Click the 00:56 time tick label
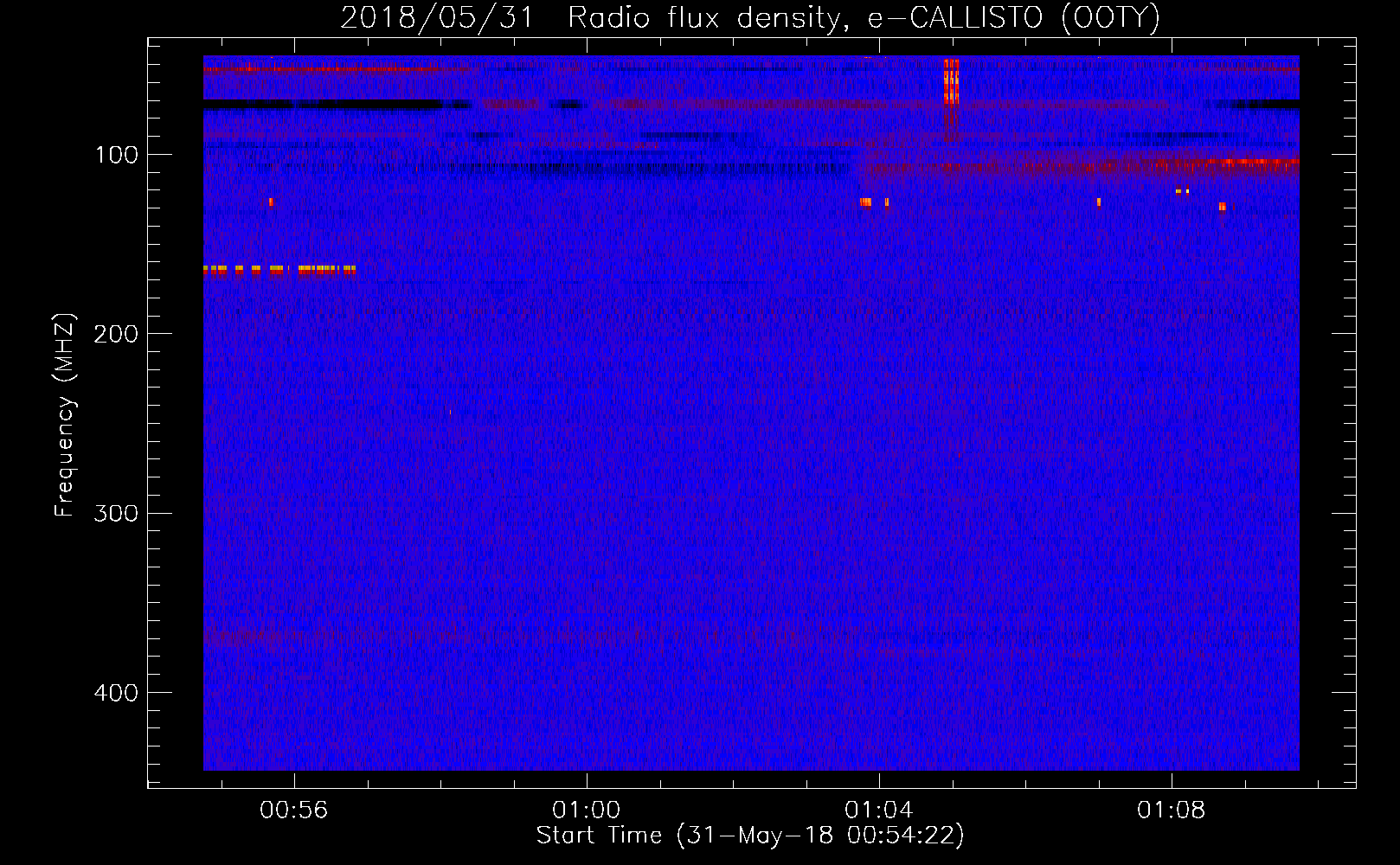 click(294, 811)
